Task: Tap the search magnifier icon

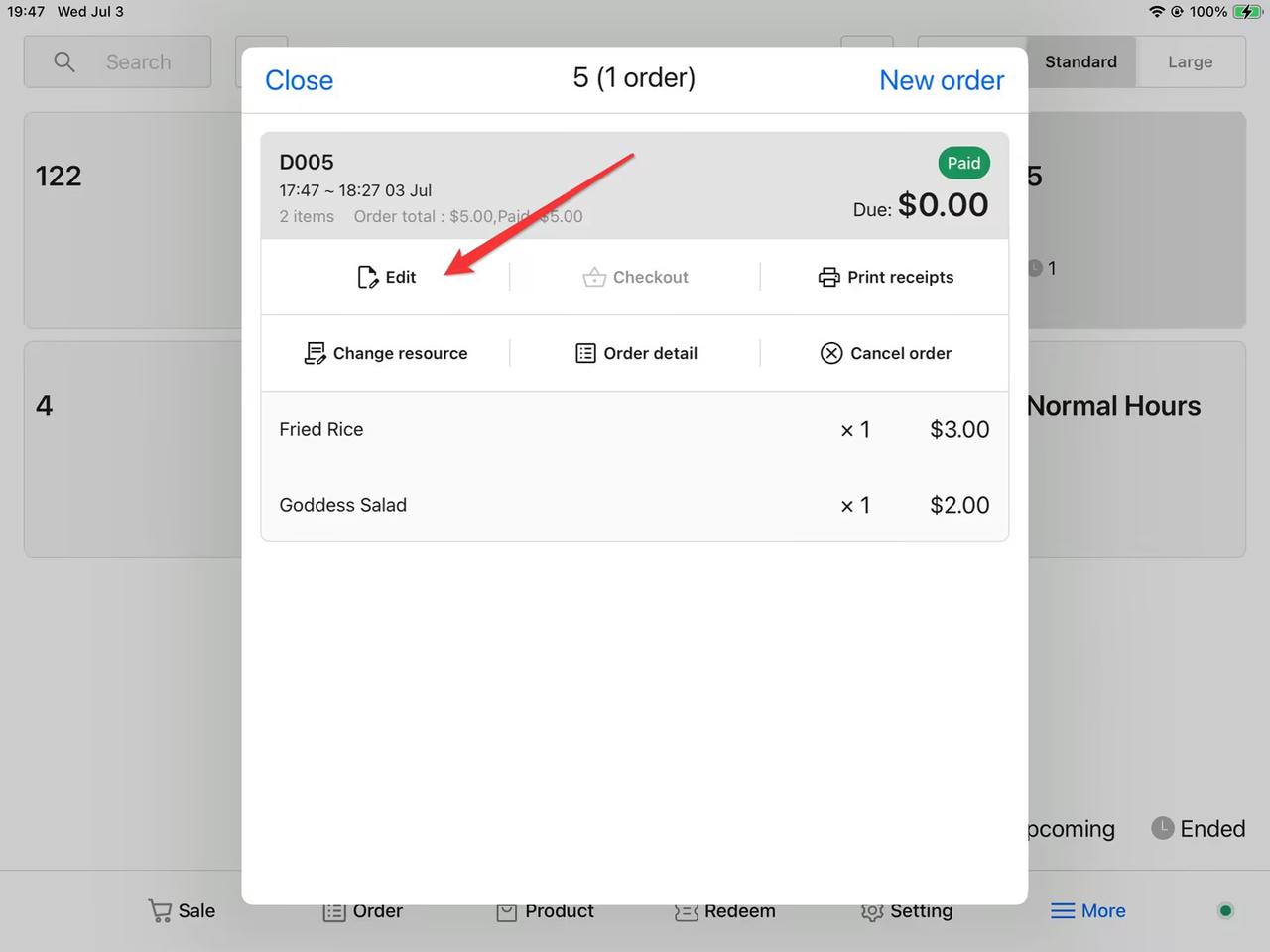Action: pos(64,62)
